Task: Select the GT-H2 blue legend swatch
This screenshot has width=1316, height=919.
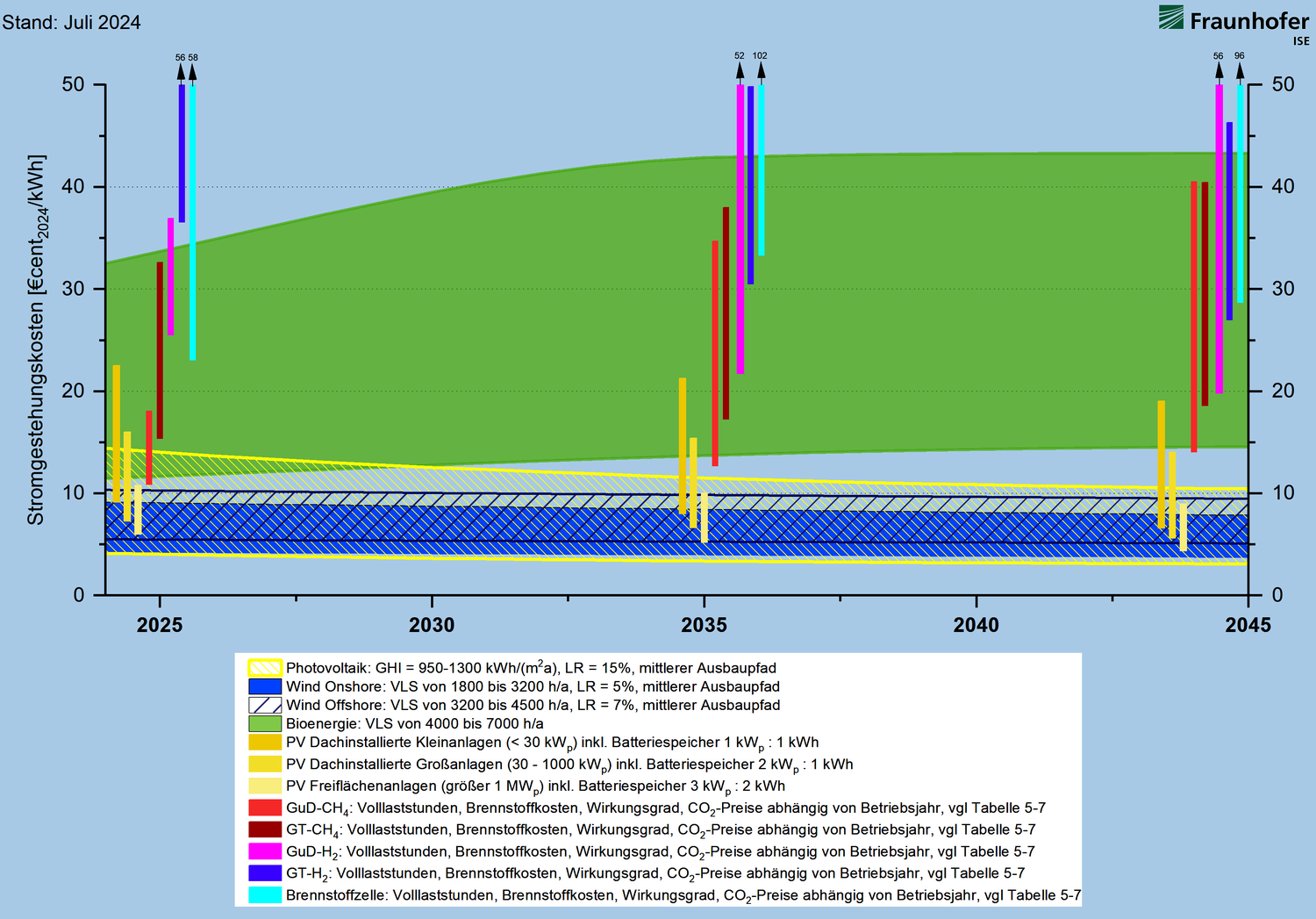Action: 265,873
